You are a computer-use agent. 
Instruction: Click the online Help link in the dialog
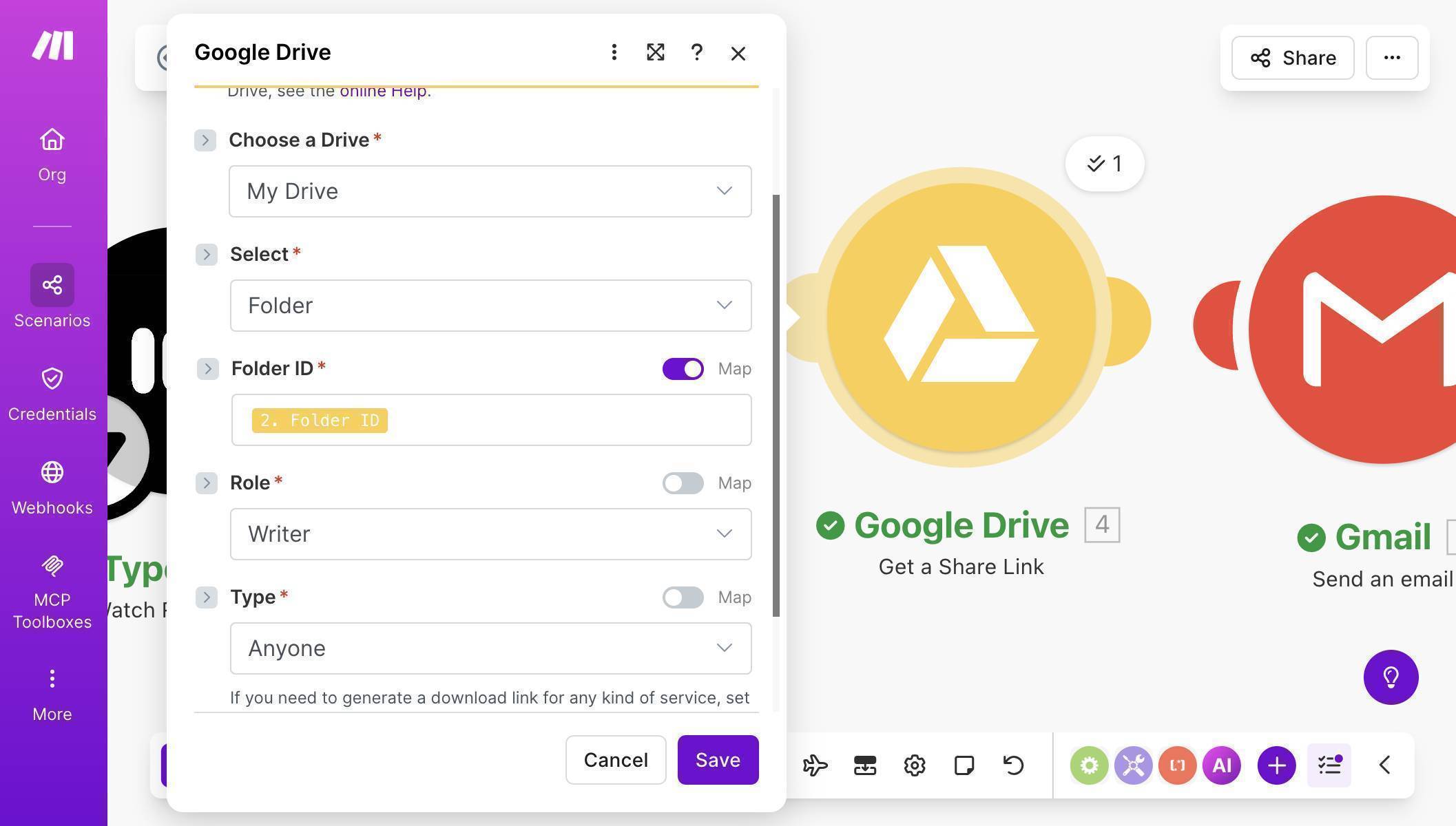(x=383, y=90)
